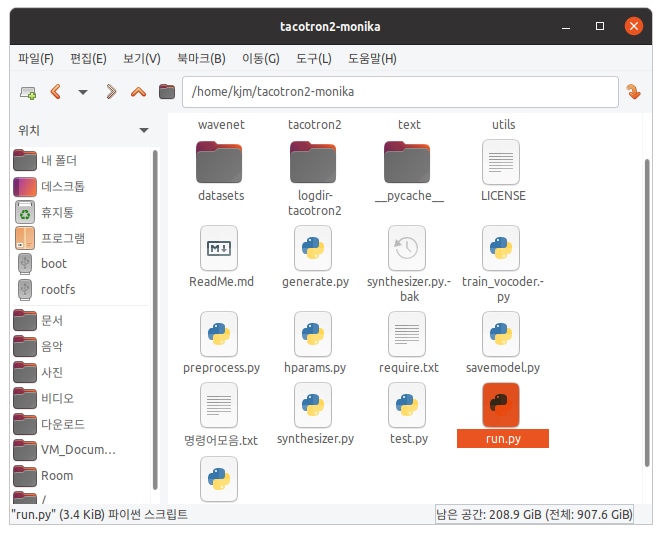Expand the 위치 side pane dropdown

tap(144, 130)
